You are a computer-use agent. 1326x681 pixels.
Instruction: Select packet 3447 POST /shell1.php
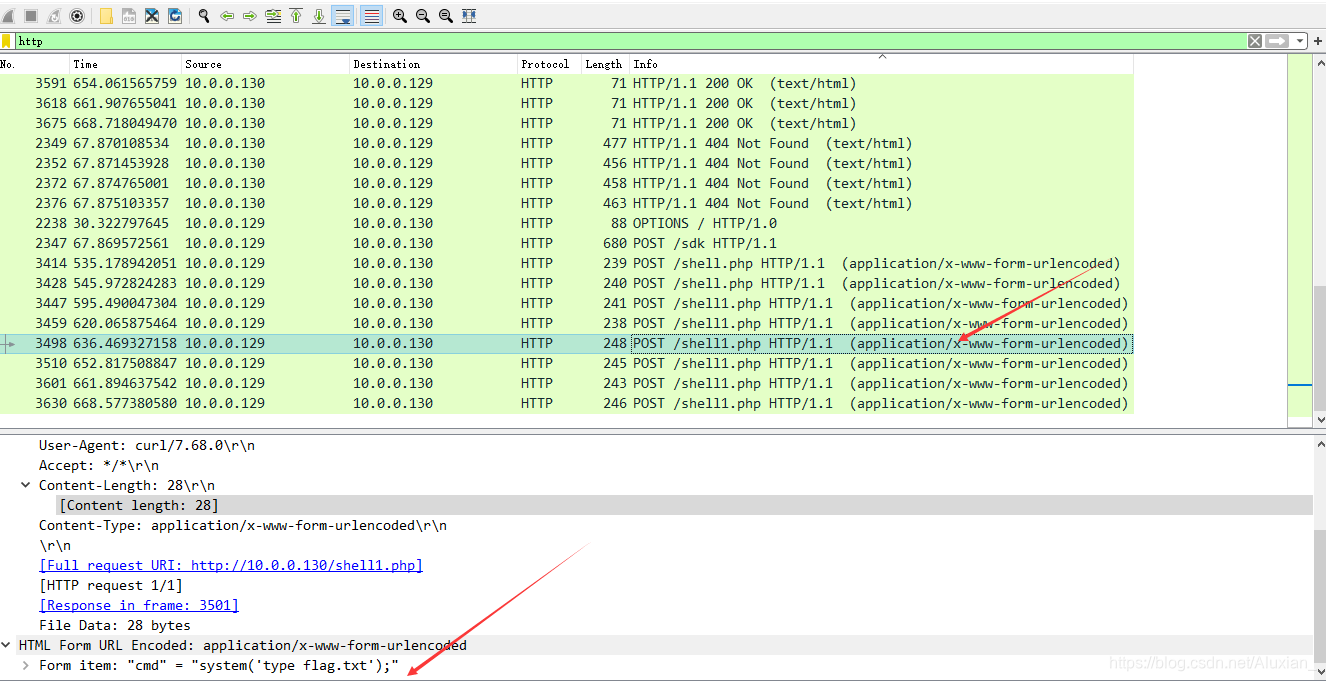click(x=566, y=303)
